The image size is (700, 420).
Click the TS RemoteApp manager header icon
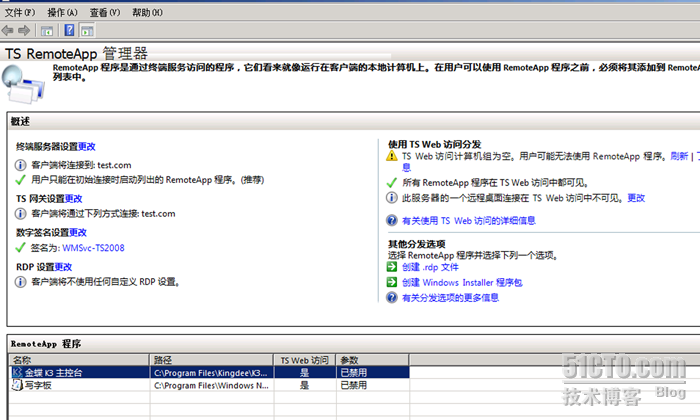[23, 84]
